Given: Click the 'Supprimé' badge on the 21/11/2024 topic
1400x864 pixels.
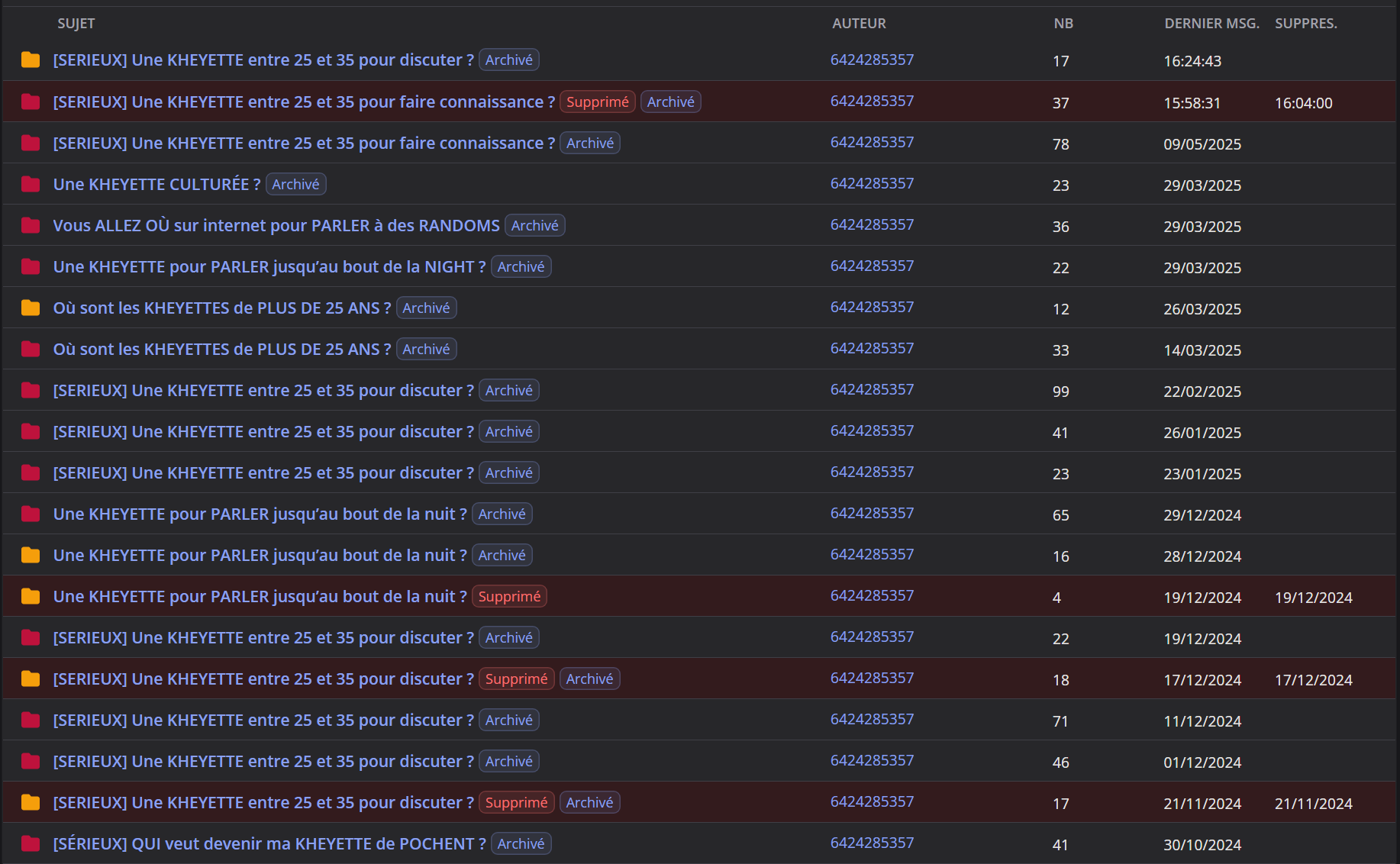Looking at the screenshot, I should [517, 802].
